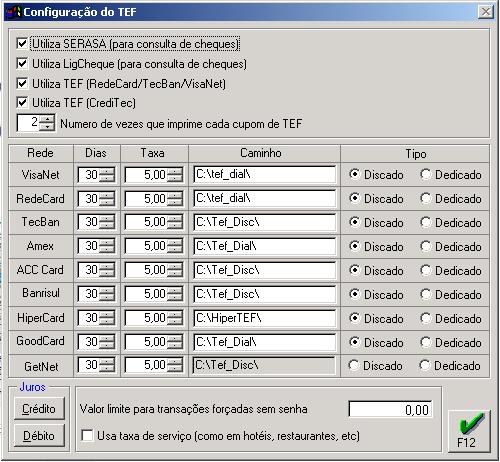The image size is (500, 462).
Task: Confirm settings with the F12 checkmark button
Action: [x=469, y=431]
